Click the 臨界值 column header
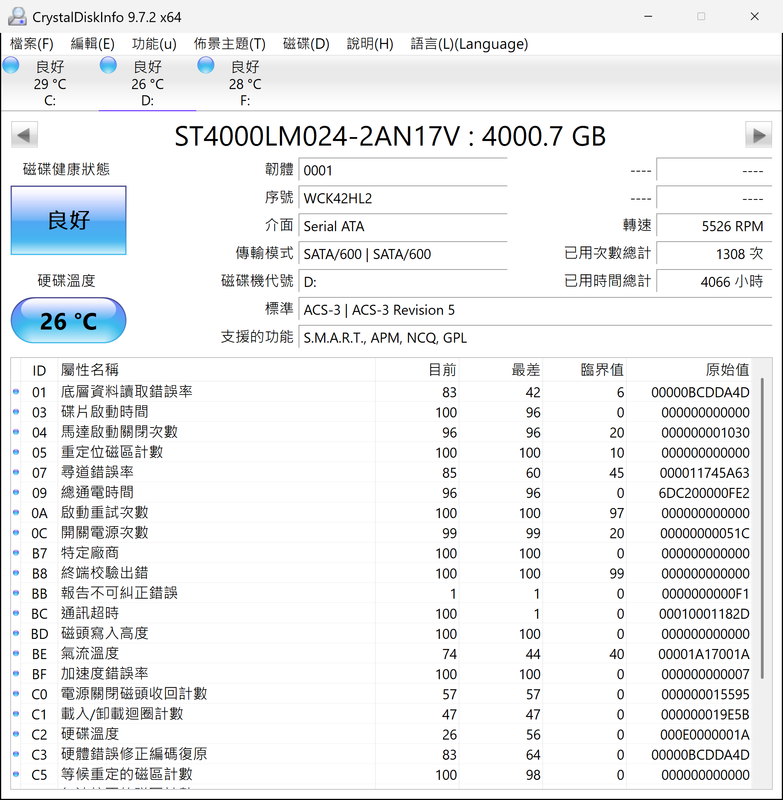The image size is (783, 800). (585, 370)
